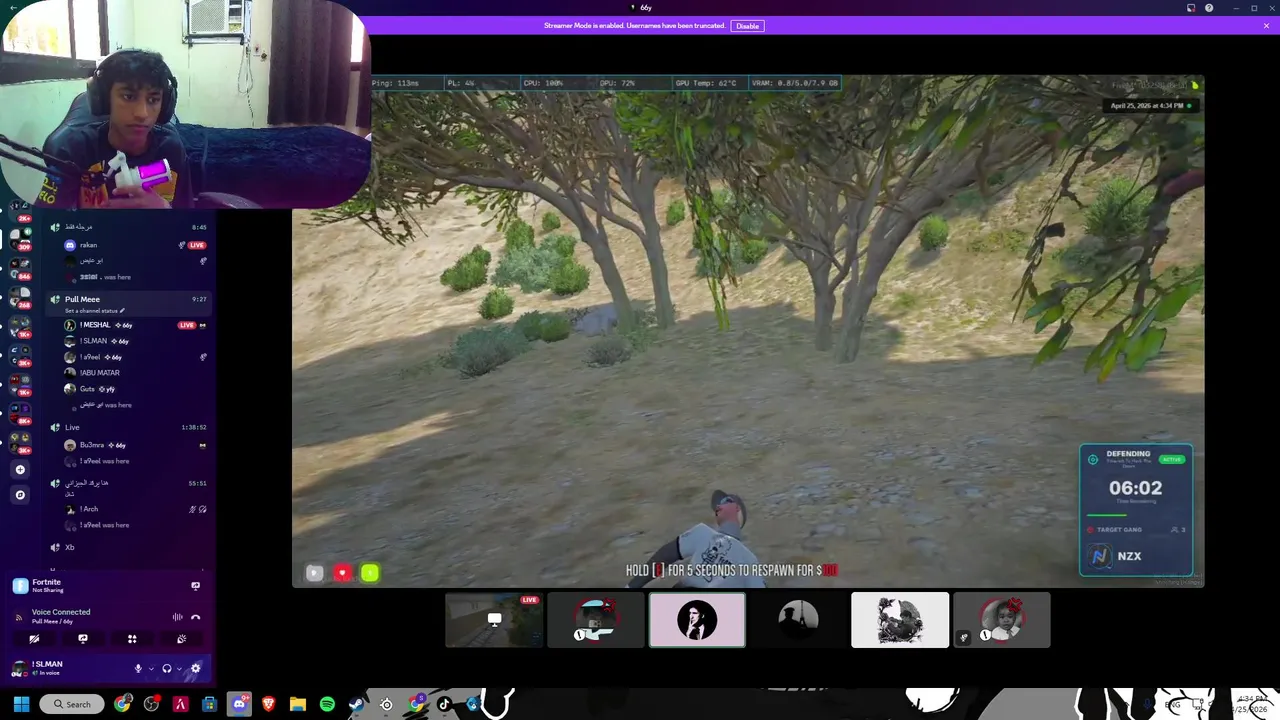Image resolution: width=1280 pixels, height=720 pixels.
Task: Open TikTok from the taskbar
Action: click(444, 704)
